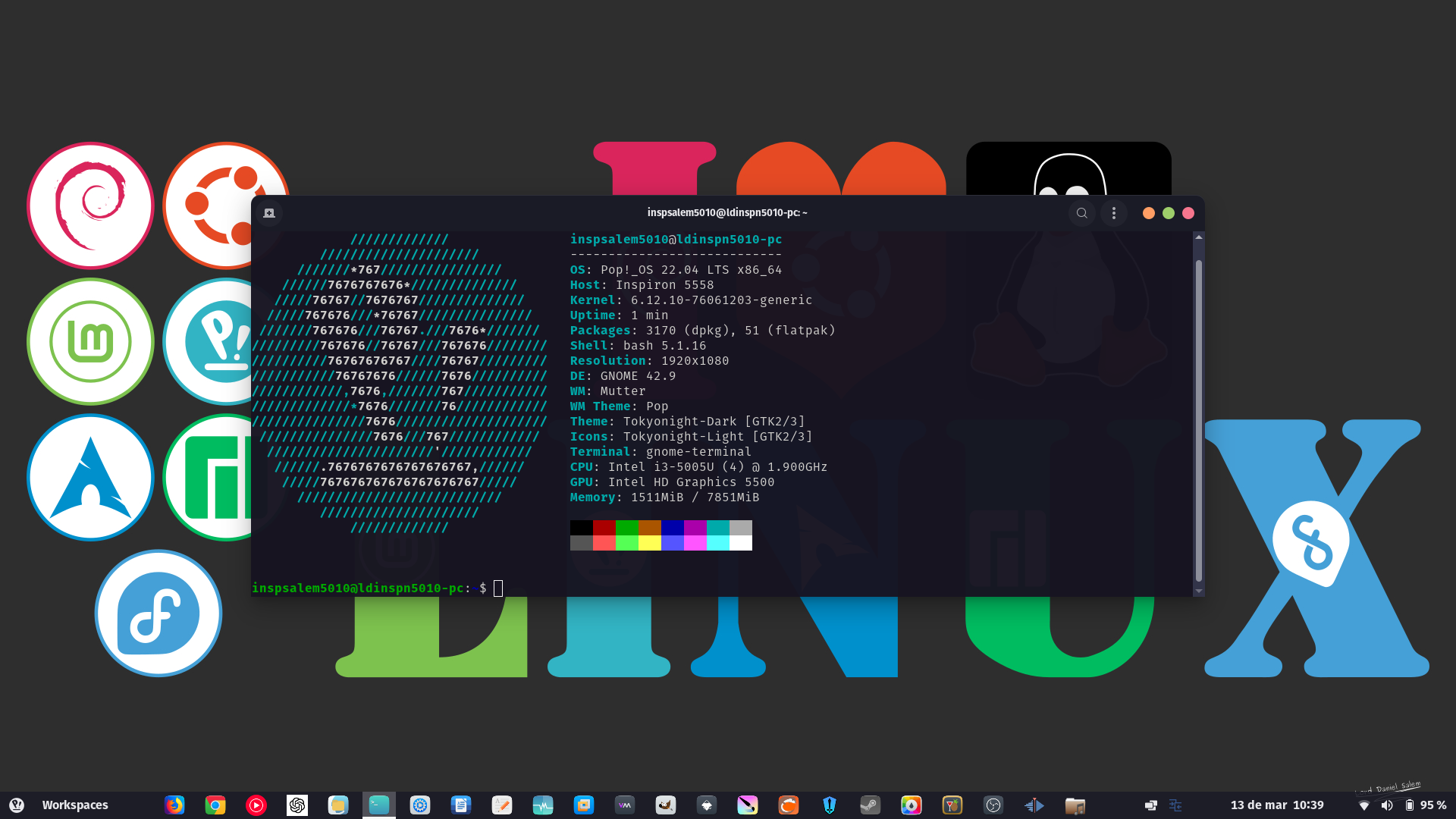
Task: Open the terminal search
Action: point(1082,213)
